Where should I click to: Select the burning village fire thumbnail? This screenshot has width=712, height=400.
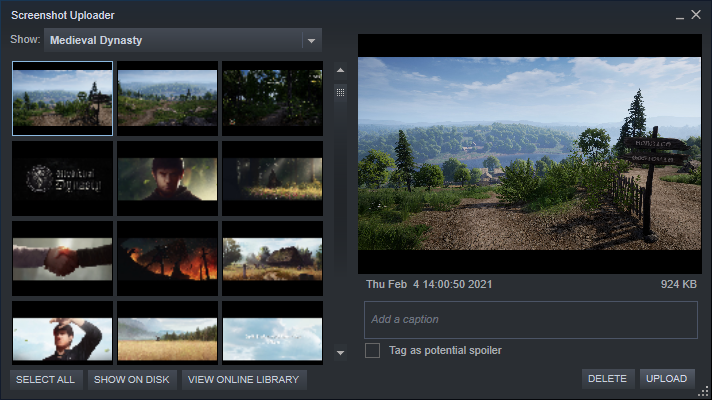click(x=168, y=258)
